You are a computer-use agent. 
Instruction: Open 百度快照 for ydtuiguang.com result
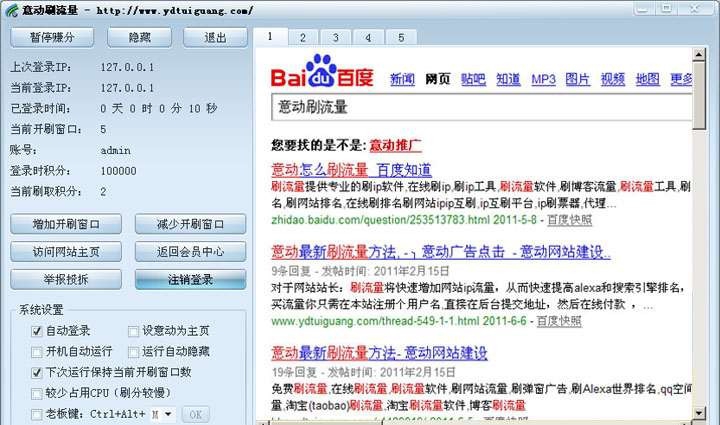[x=559, y=321]
